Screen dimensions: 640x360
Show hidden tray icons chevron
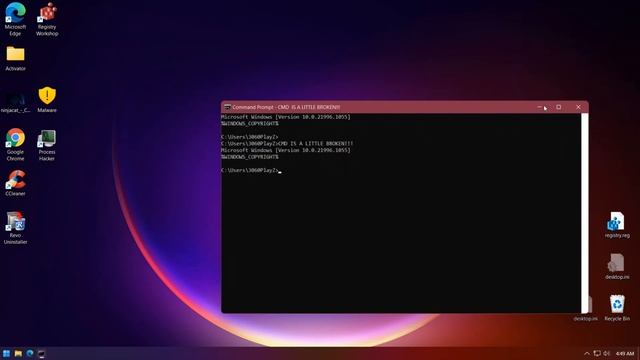coord(587,353)
